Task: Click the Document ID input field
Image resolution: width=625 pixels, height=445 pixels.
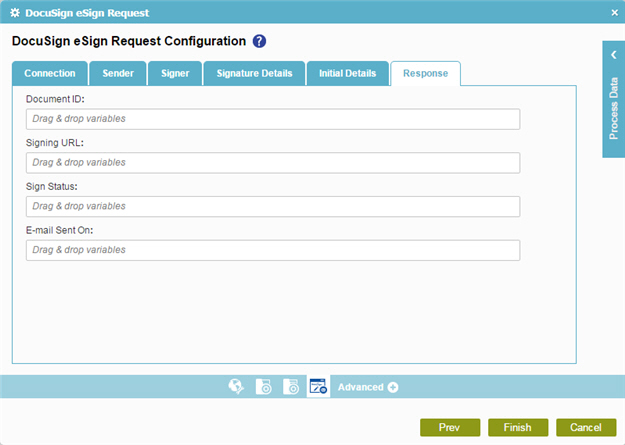Action: [273, 119]
